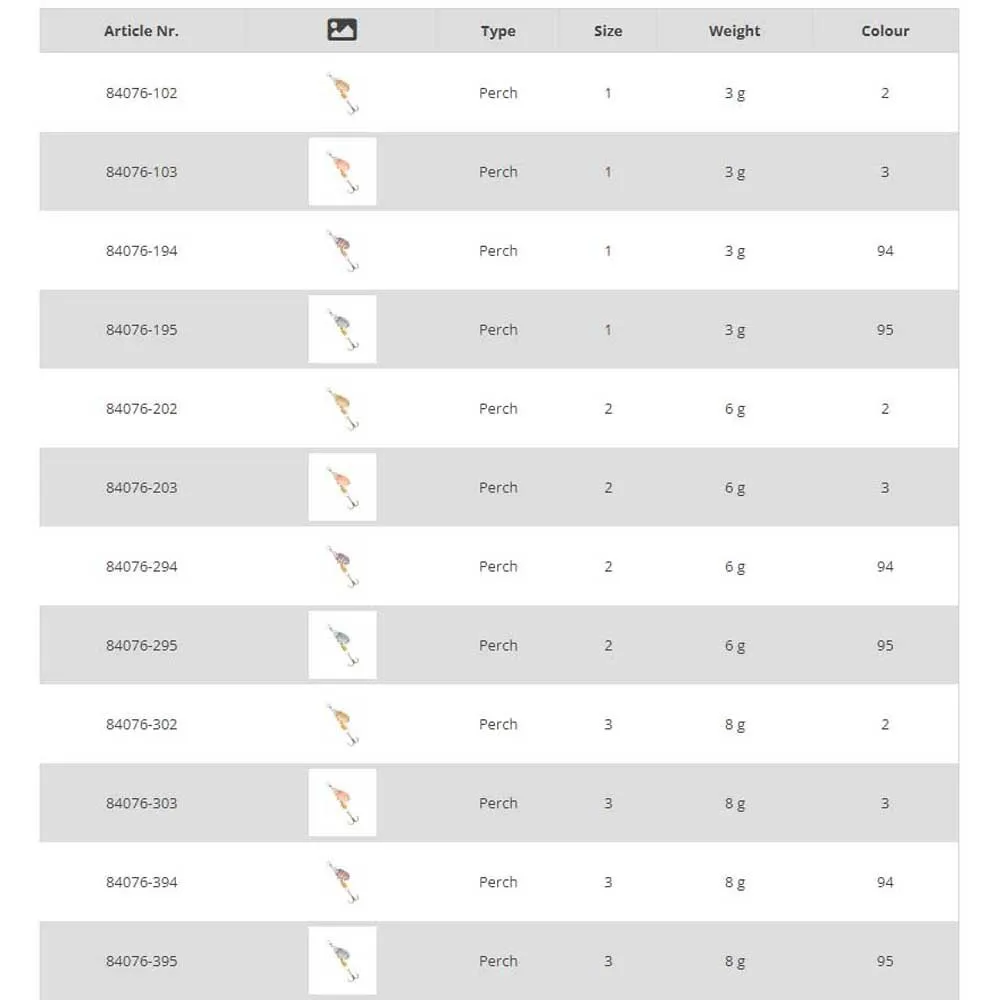View lure picture for article 84076-203
This screenshot has height=1000, width=1000.
(342, 488)
